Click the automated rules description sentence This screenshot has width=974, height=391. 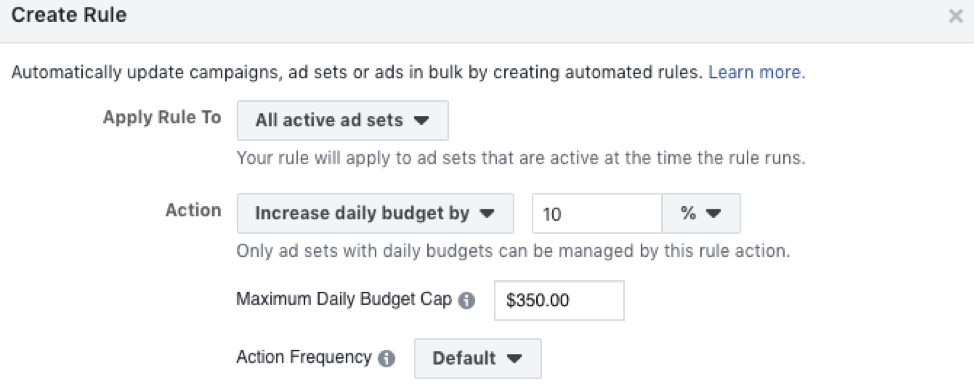(x=357, y=73)
